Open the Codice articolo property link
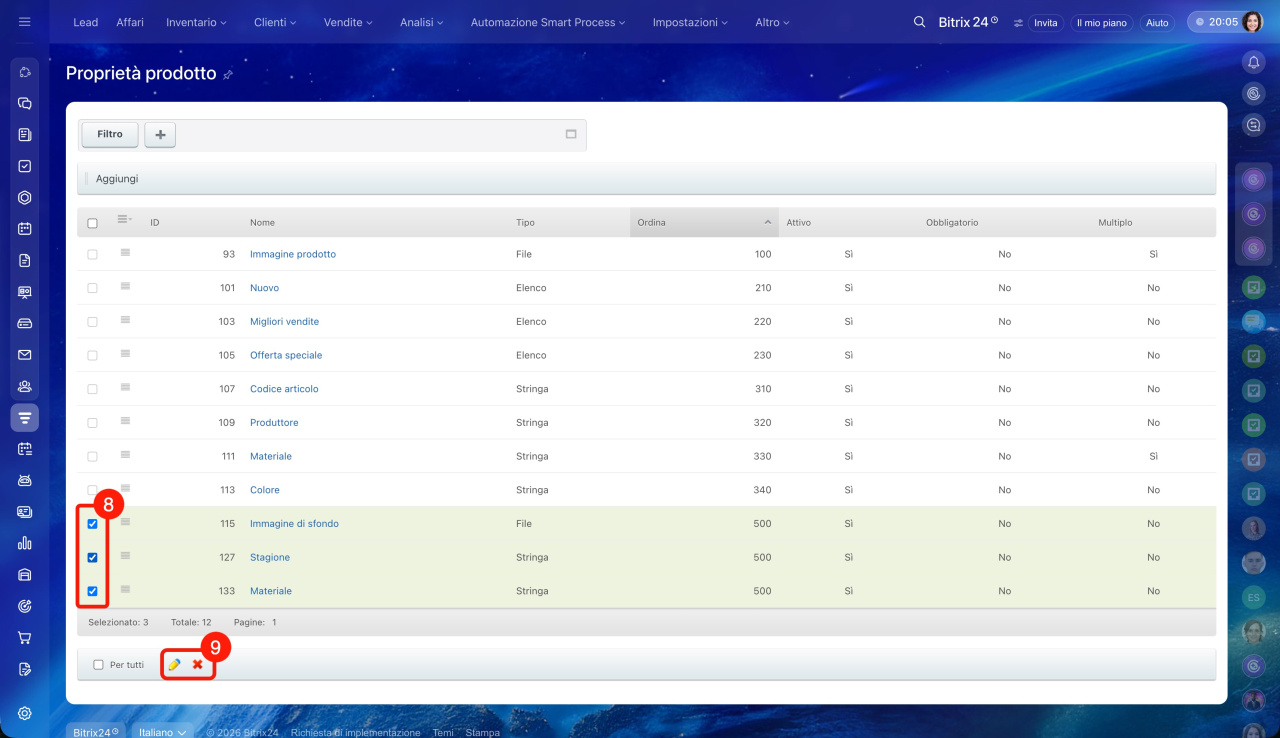1280x738 pixels. [x=284, y=389]
